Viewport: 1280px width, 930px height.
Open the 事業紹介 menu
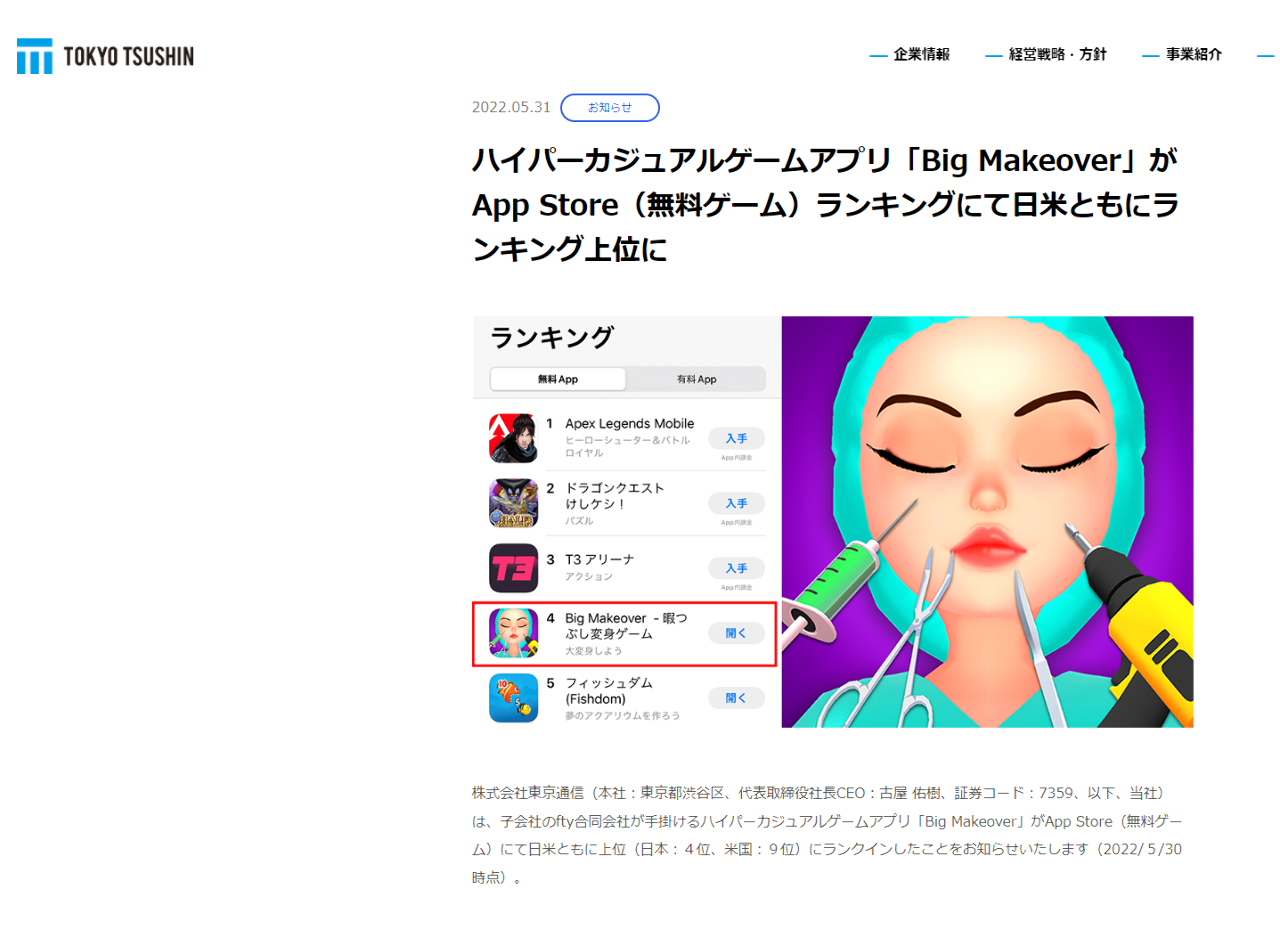click(1193, 55)
